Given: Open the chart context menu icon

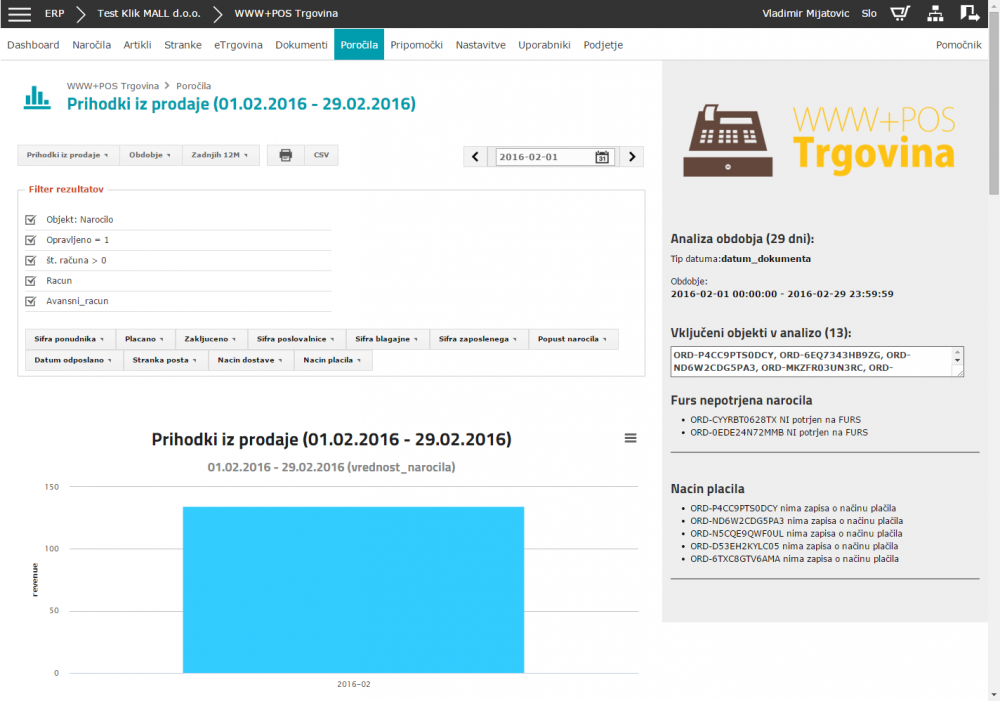Looking at the screenshot, I should point(630,438).
